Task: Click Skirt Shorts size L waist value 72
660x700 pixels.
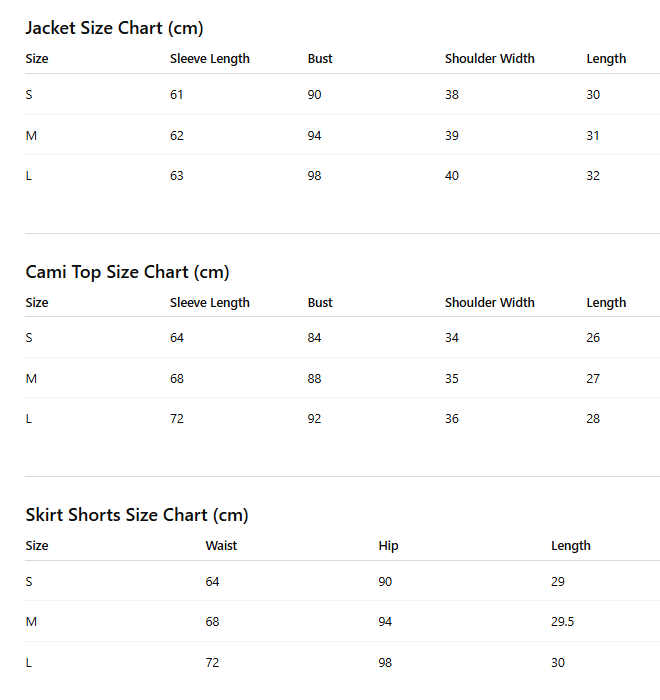Action: pyautogui.click(x=212, y=662)
